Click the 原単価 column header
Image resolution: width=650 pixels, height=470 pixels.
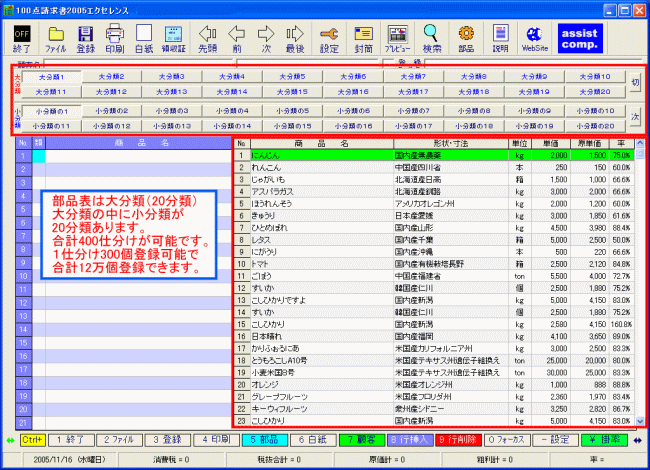[589, 144]
